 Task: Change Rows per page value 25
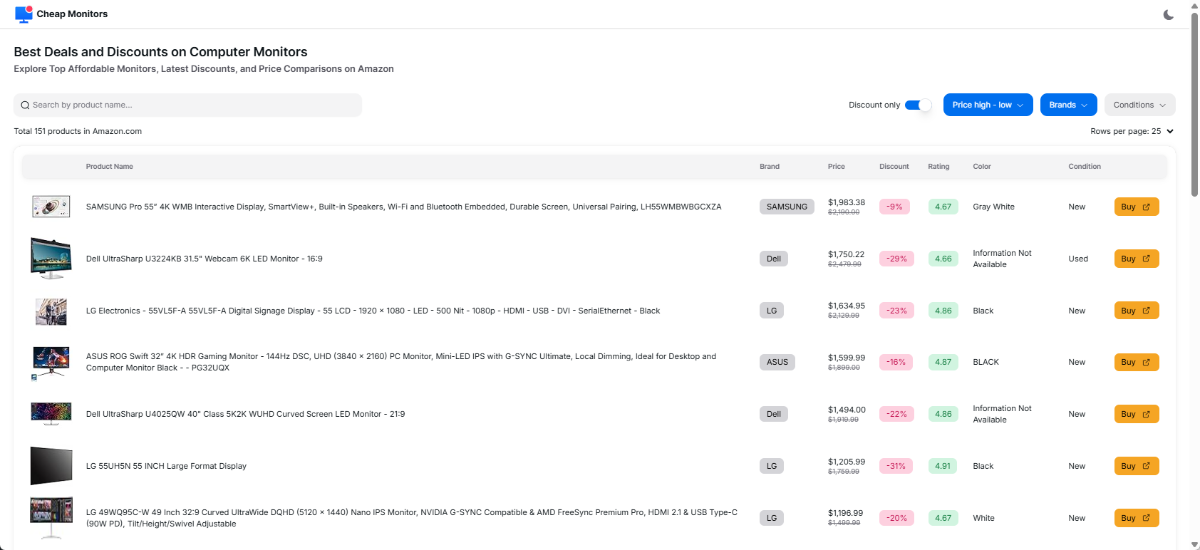point(1162,131)
